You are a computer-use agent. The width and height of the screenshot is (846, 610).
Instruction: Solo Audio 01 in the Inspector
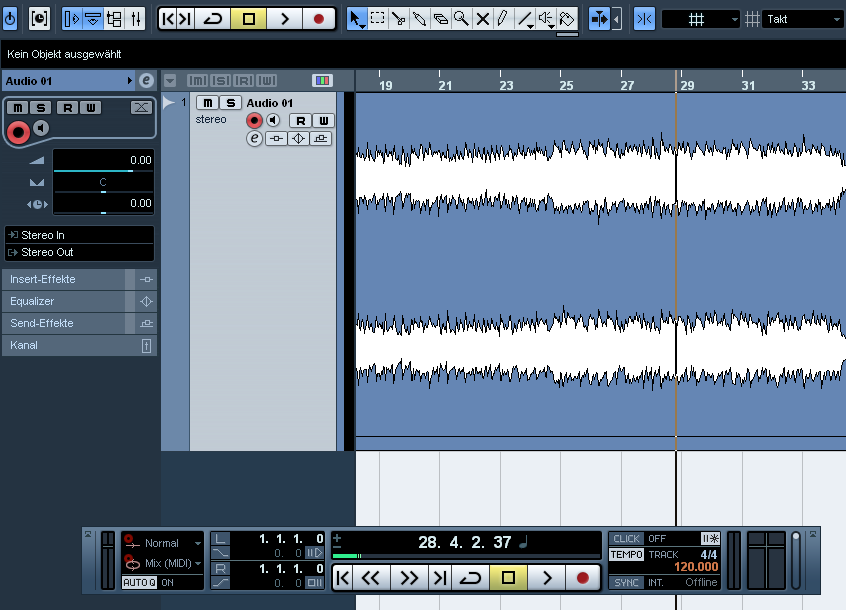click(x=40, y=108)
